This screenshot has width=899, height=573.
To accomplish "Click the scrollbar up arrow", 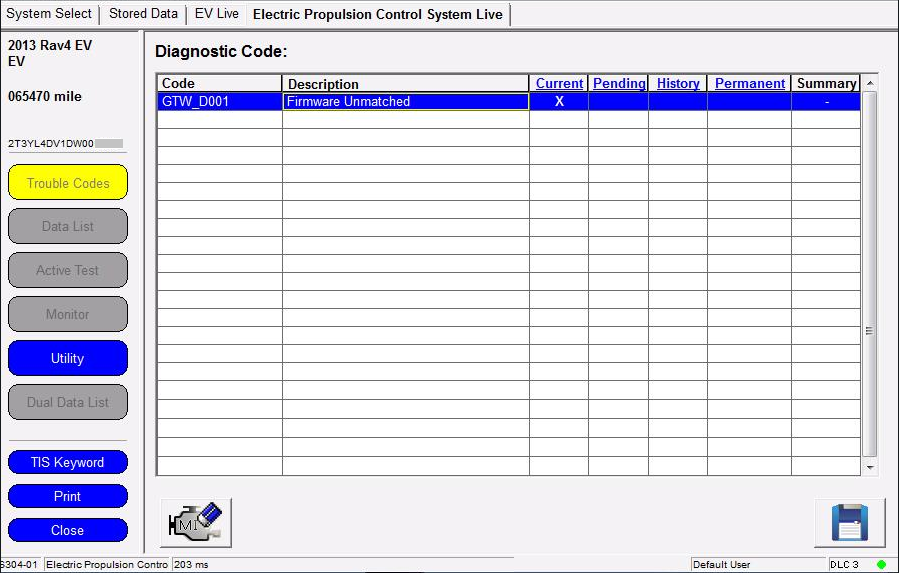I will click(x=869, y=82).
